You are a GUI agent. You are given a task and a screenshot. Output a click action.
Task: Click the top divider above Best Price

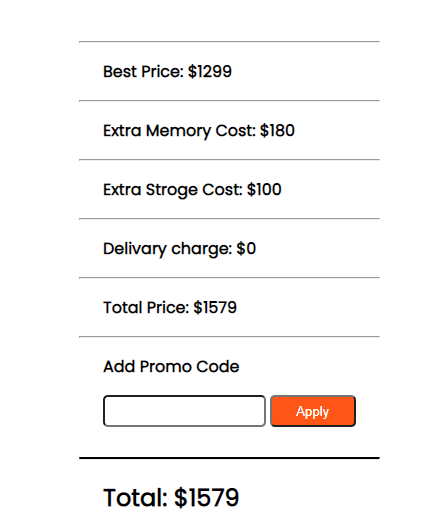tap(229, 42)
